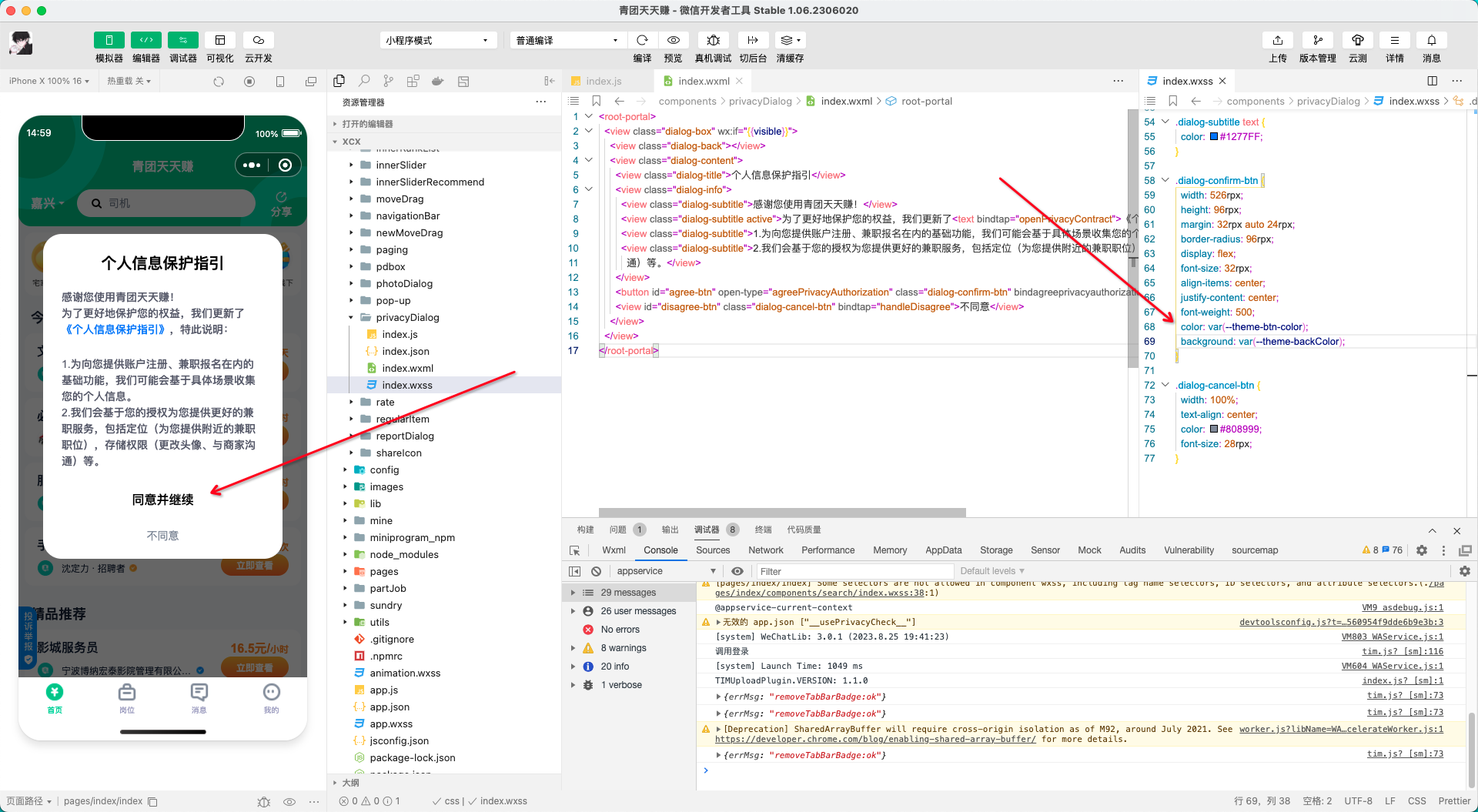Click the console panel close icon
Viewport: 1478px width, 812px height.
point(1456,530)
